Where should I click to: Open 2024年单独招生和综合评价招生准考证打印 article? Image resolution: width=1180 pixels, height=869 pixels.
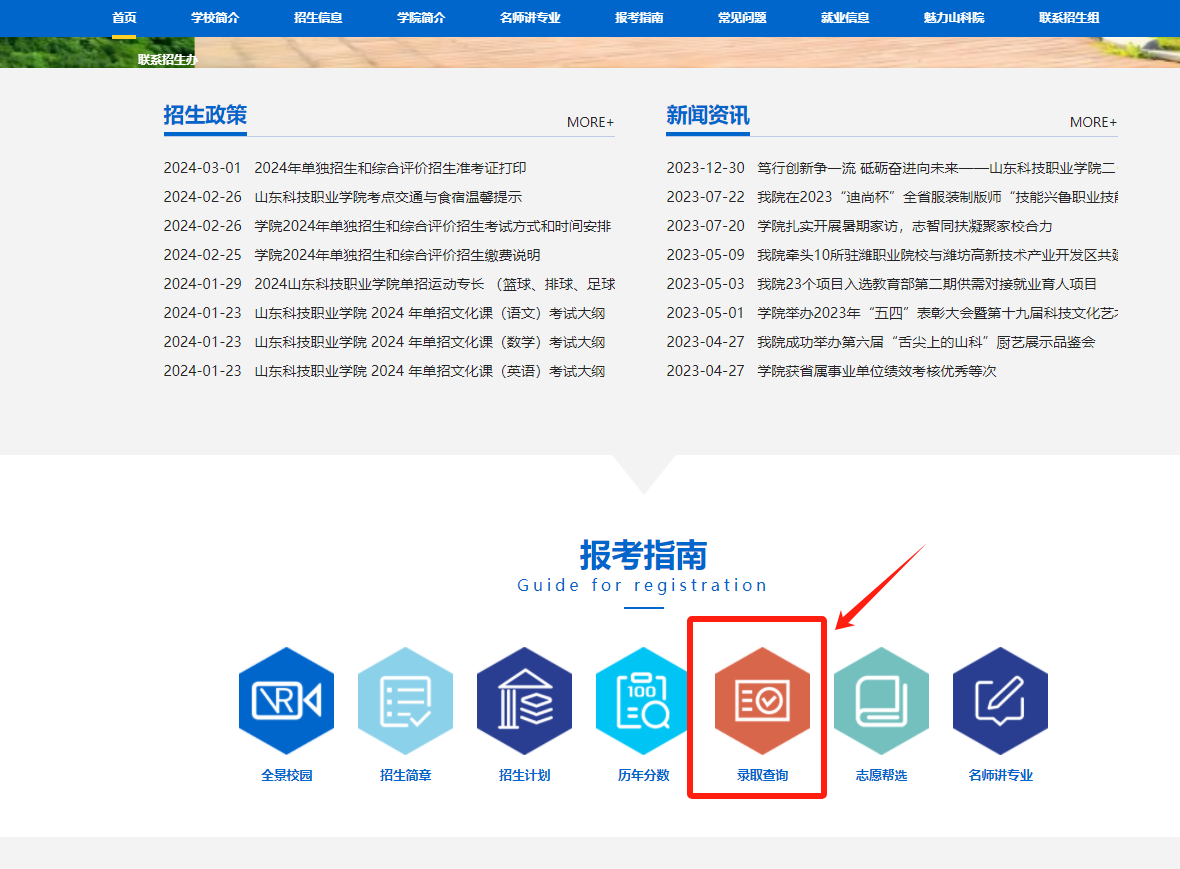[x=390, y=168]
